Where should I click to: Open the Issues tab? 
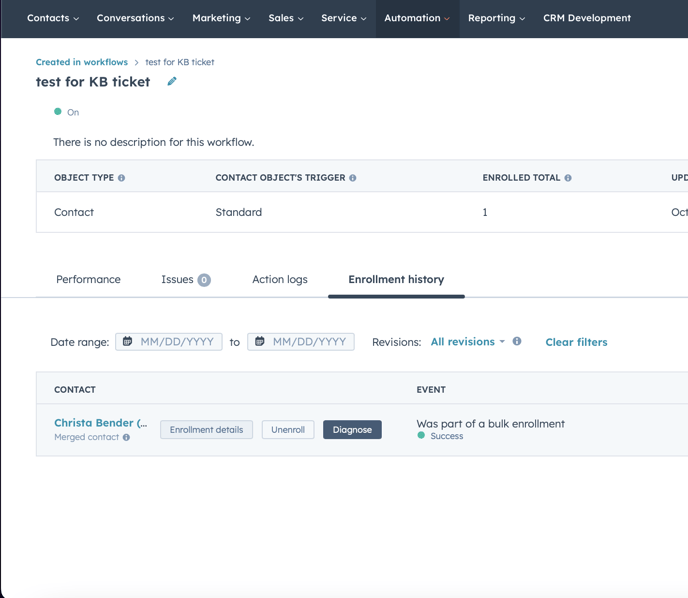[x=185, y=280]
